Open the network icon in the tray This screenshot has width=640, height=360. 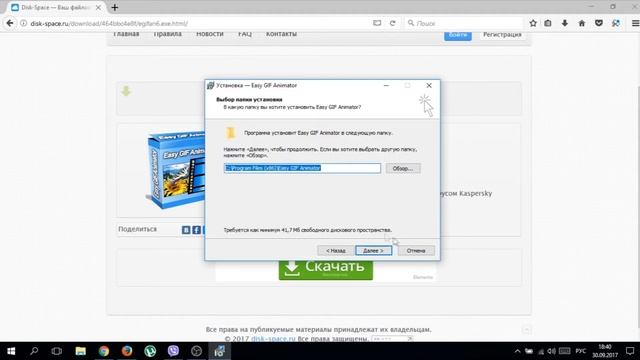point(541,351)
